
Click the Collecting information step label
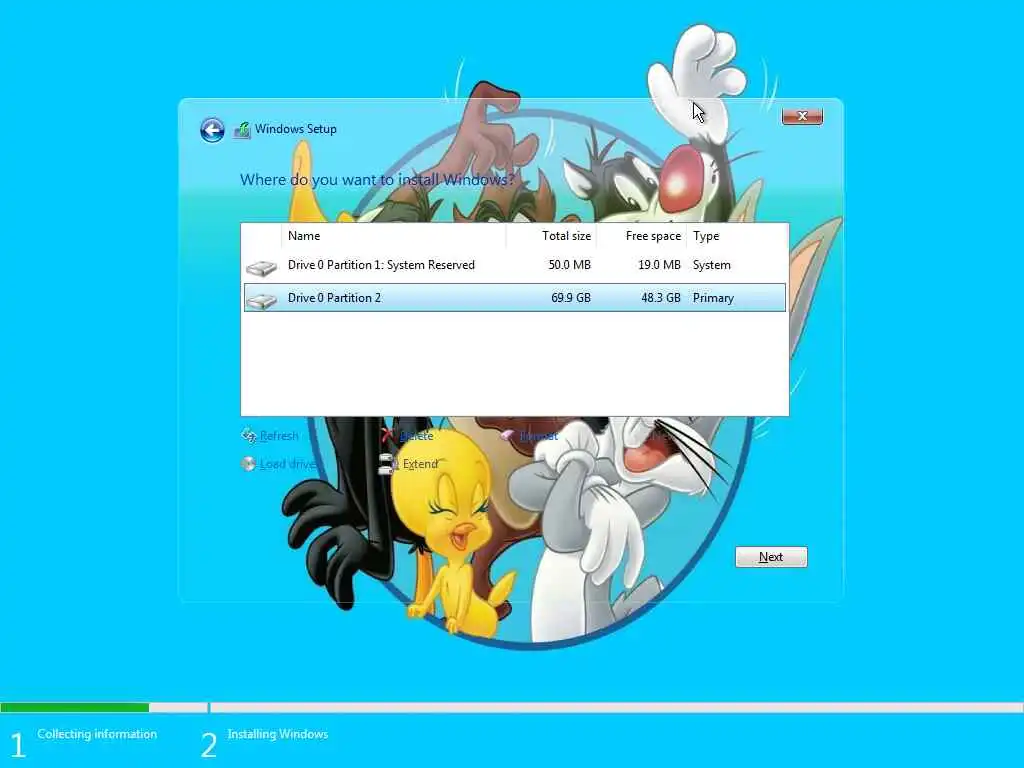click(97, 734)
